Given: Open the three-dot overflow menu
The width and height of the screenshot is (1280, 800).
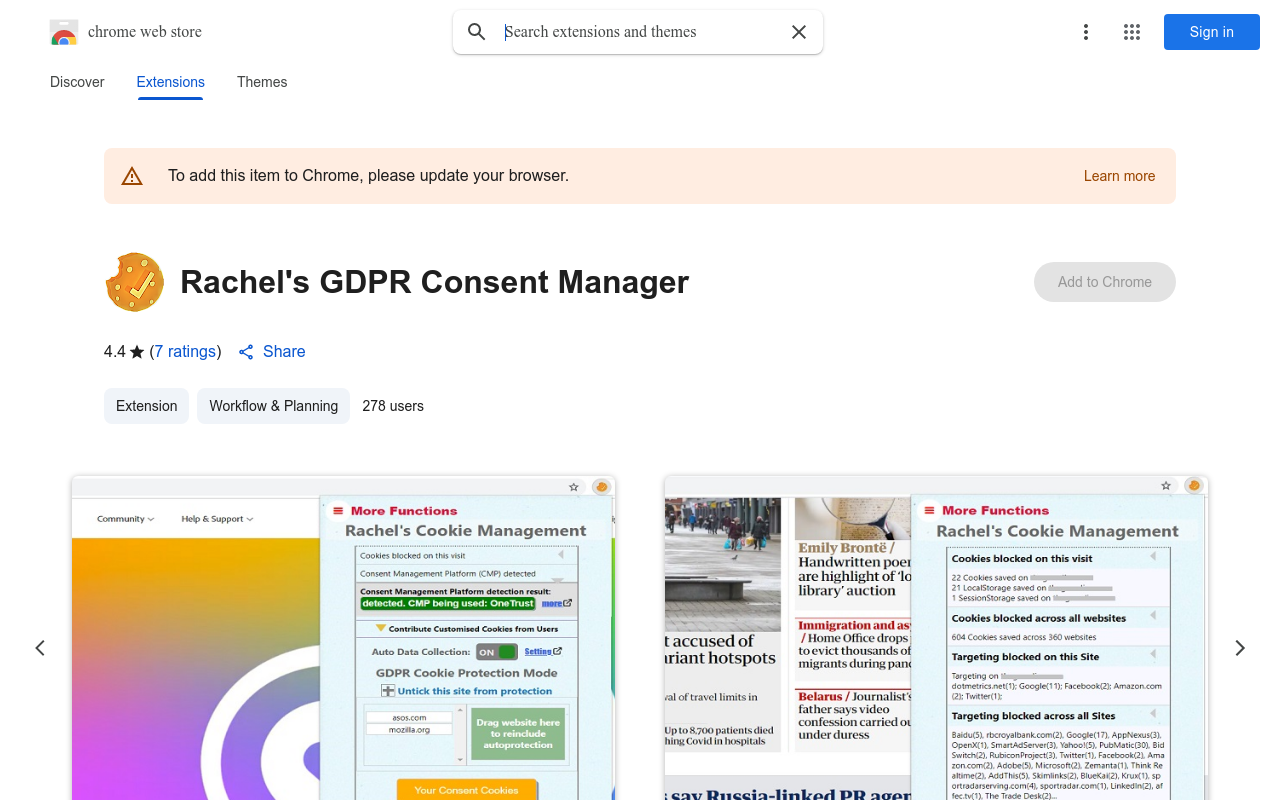Looking at the screenshot, I should click(1086, 32).
